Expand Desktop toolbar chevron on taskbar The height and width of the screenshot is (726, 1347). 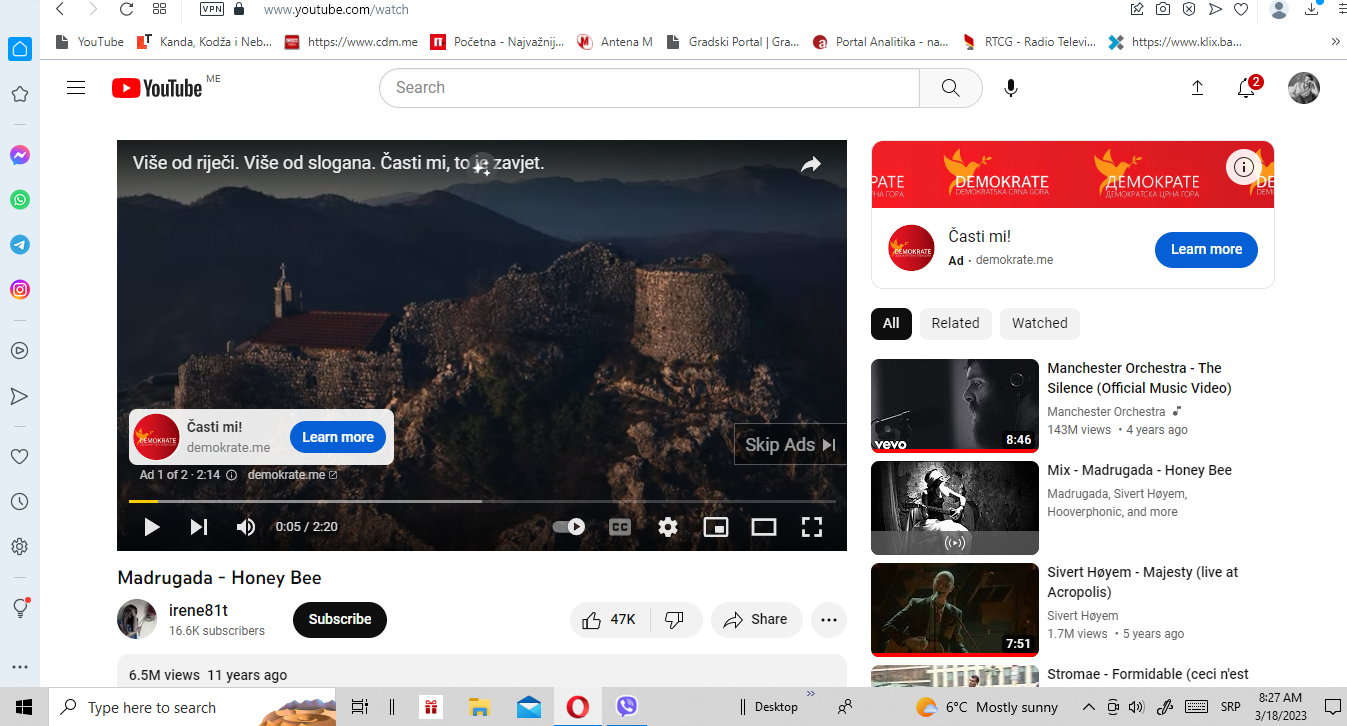click(811, 693)
